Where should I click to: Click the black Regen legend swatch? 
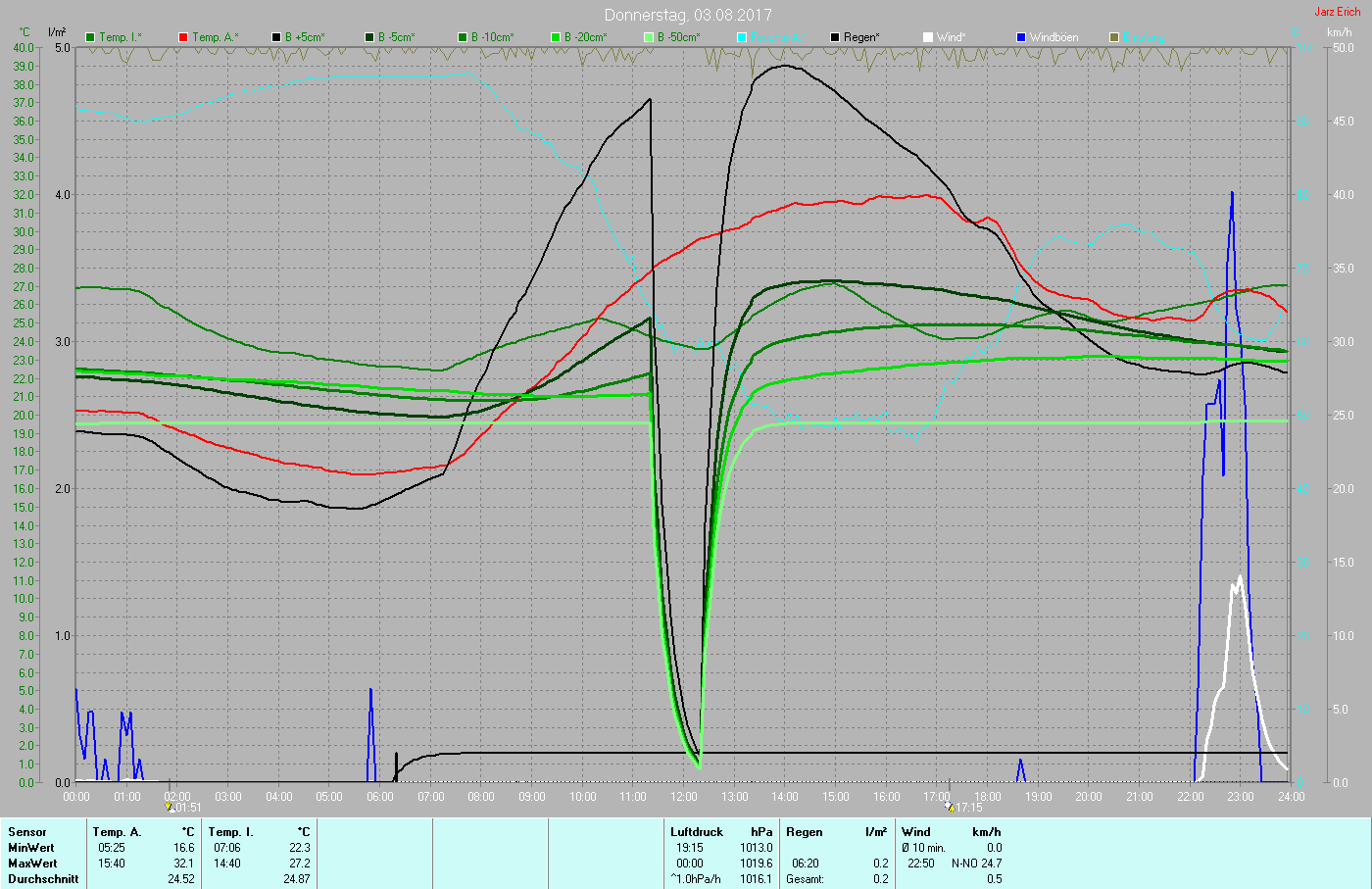click(x=835, y=37)
